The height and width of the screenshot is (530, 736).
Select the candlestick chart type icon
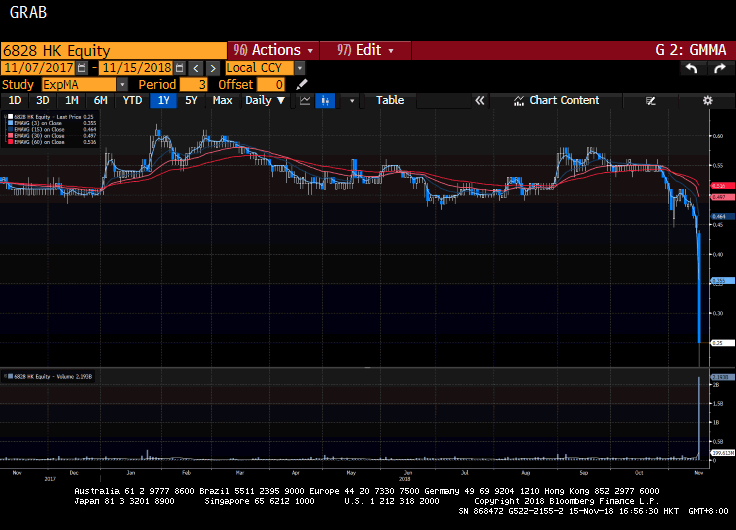pos(325,100)
